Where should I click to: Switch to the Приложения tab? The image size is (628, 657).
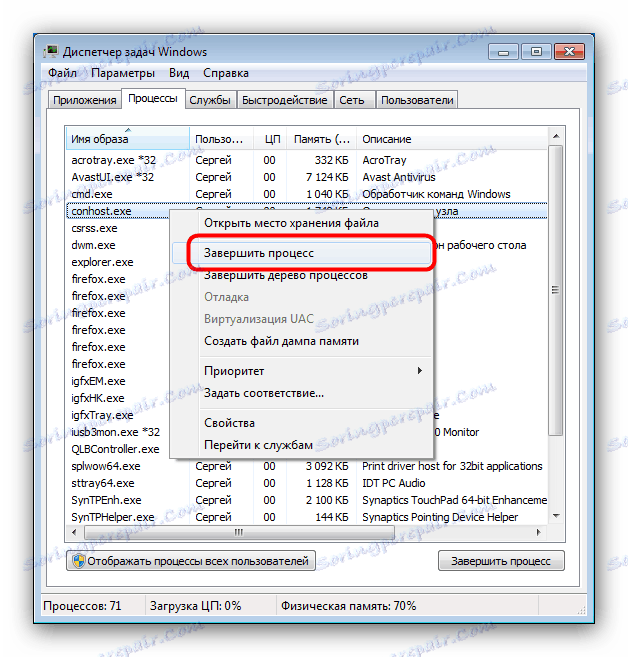[85, 100]
